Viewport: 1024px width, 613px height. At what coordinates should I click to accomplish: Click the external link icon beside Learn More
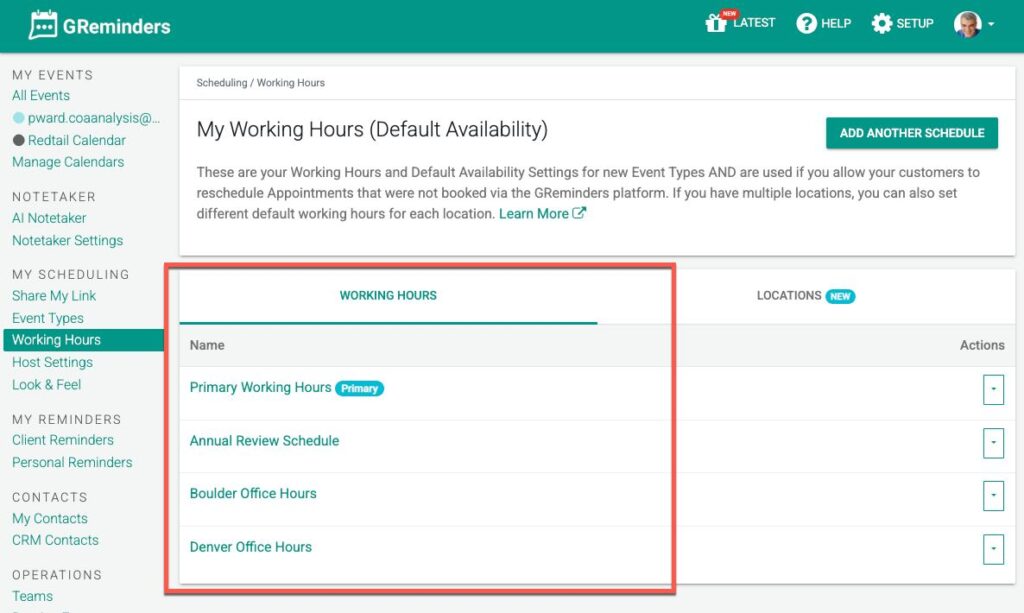(579, 213)
